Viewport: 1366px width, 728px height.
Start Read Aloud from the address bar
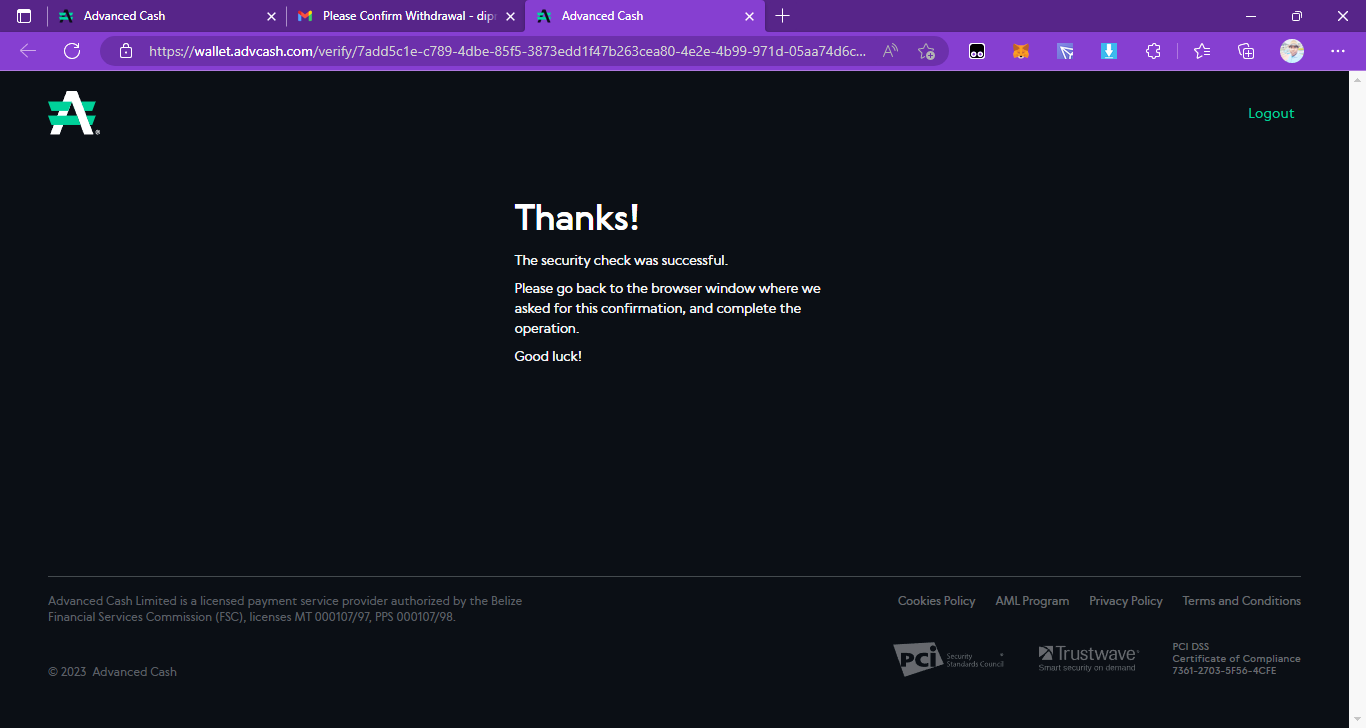click(890, 51)
